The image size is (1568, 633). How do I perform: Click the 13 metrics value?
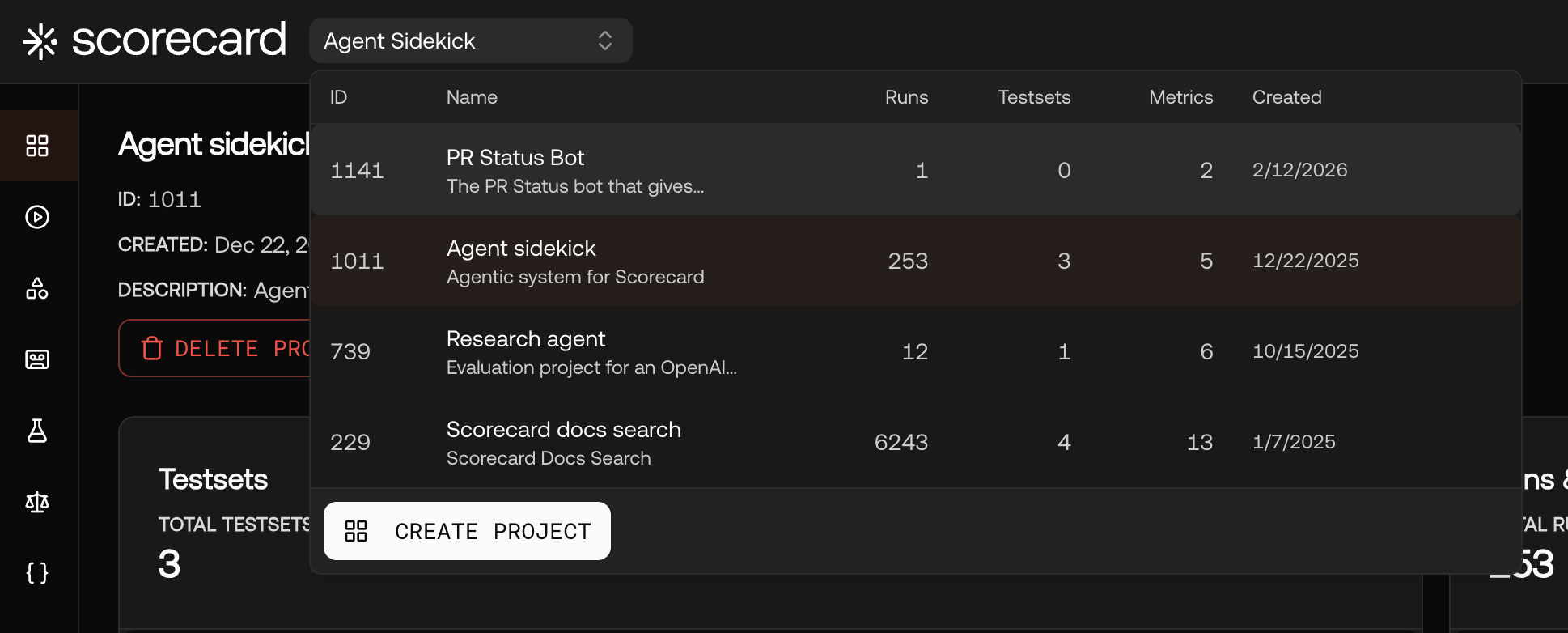(1200, 442)
